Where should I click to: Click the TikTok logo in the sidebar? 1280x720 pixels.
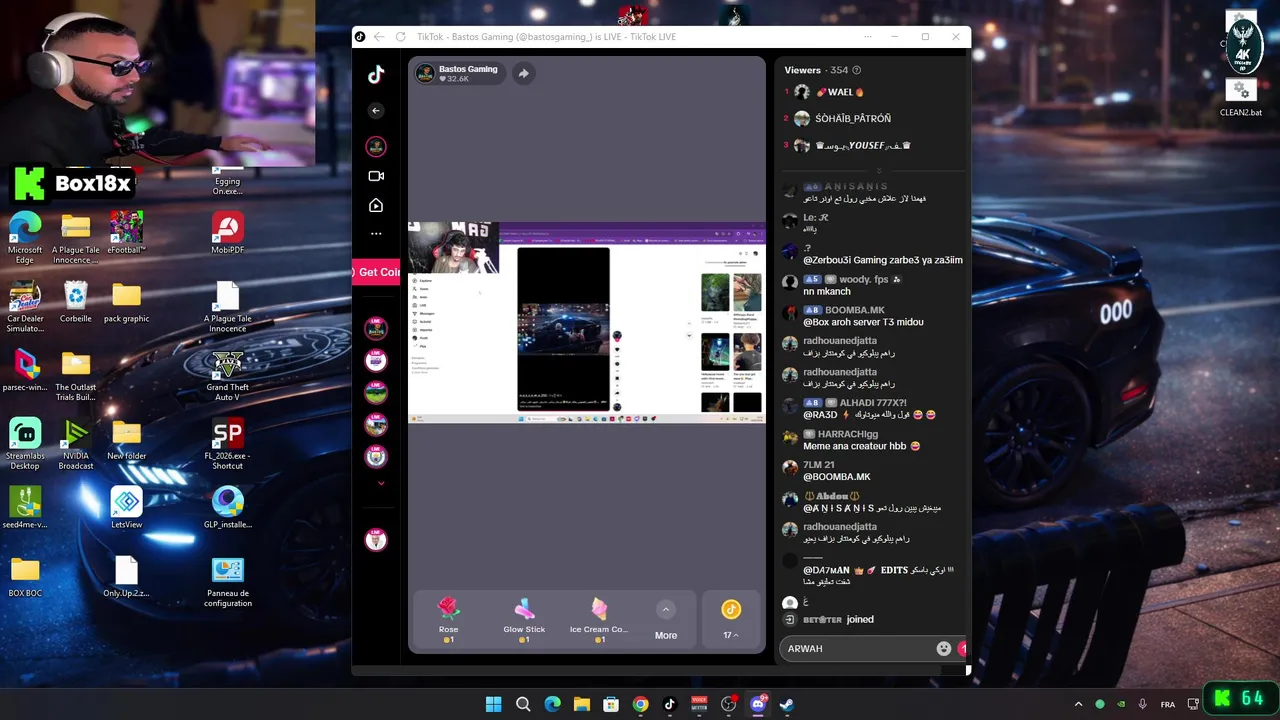[x=376, y=75]
